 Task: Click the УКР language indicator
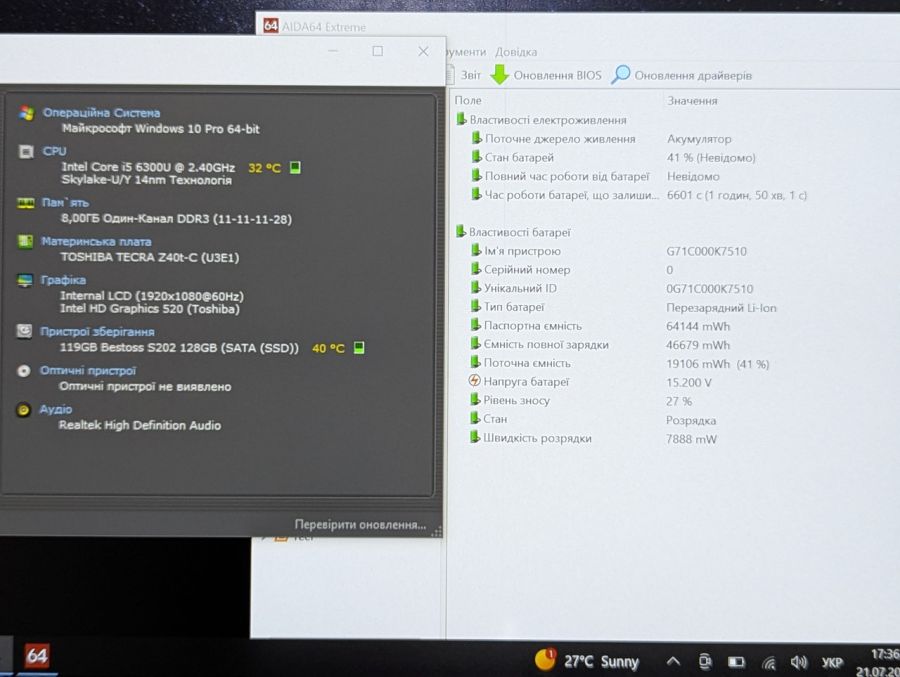click(x=832, y=663)
